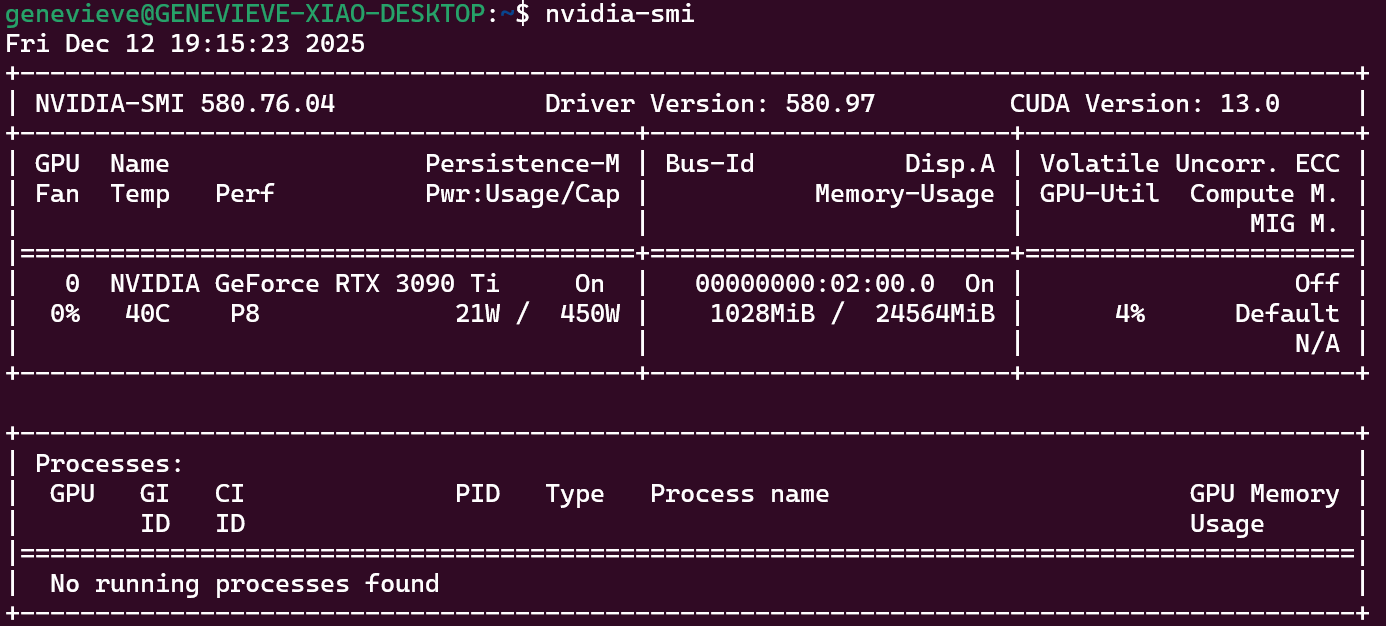Click the Process name column header
The height and width of the screenshot is (626, 1386).
(x=740, y=494)
